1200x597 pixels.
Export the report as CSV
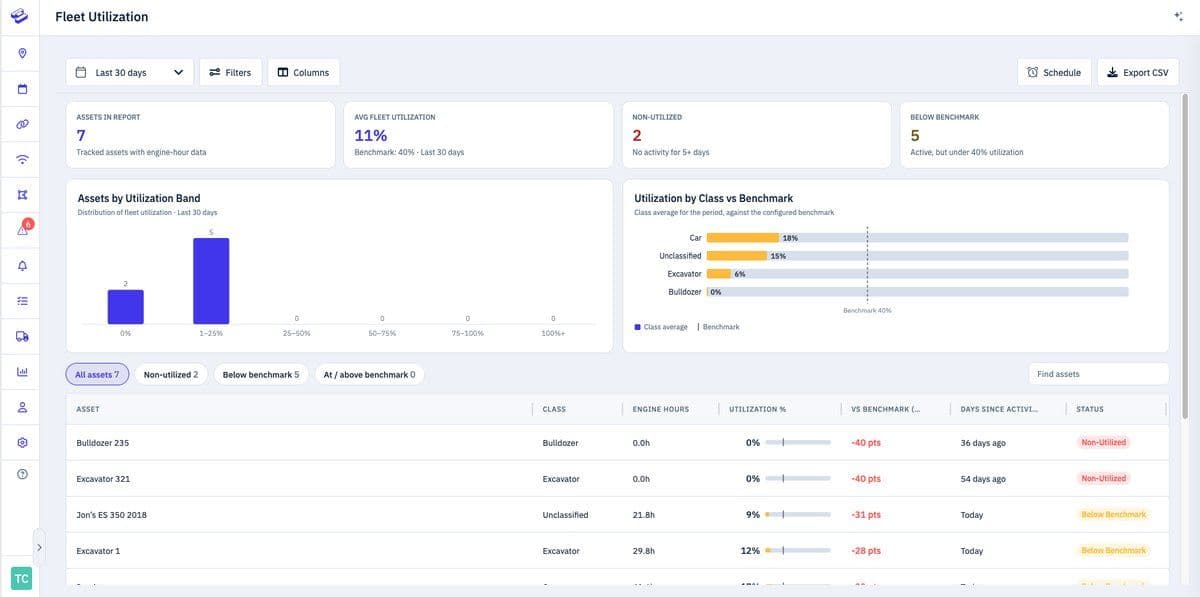1138,72
